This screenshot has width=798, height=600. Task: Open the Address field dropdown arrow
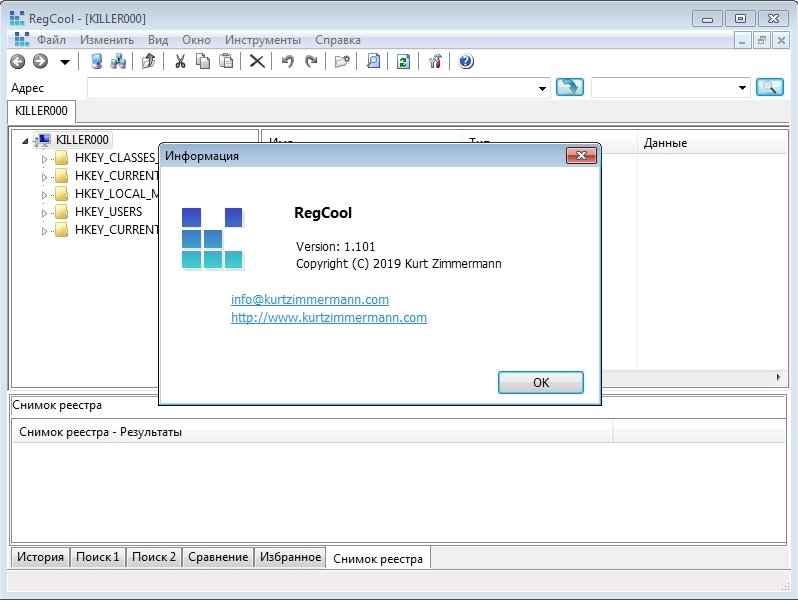pos(543,88)
